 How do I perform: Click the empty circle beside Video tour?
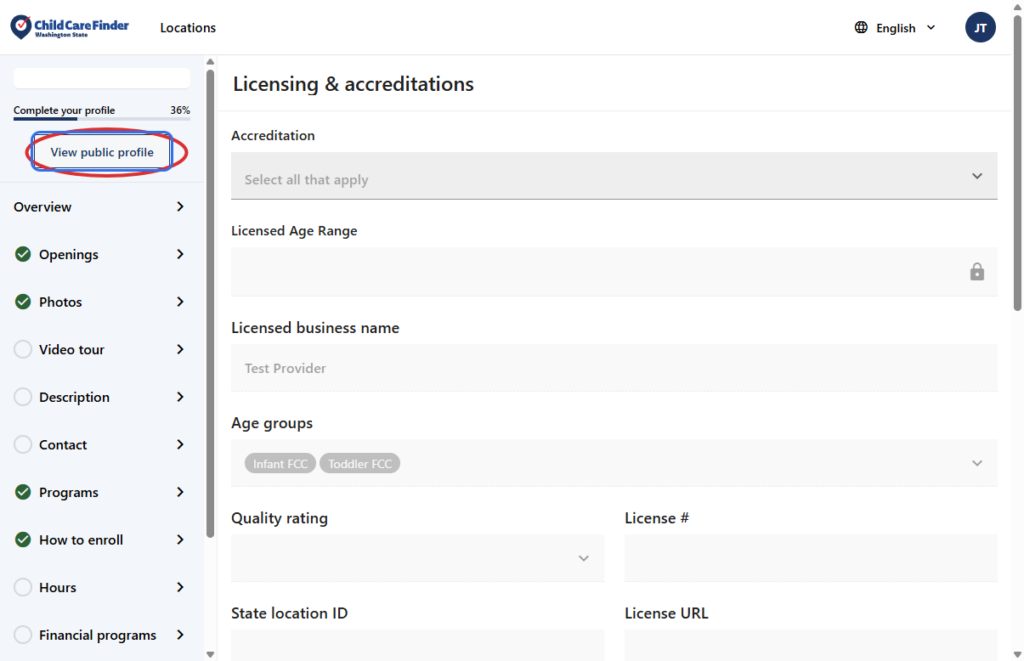tap(23, 350)
